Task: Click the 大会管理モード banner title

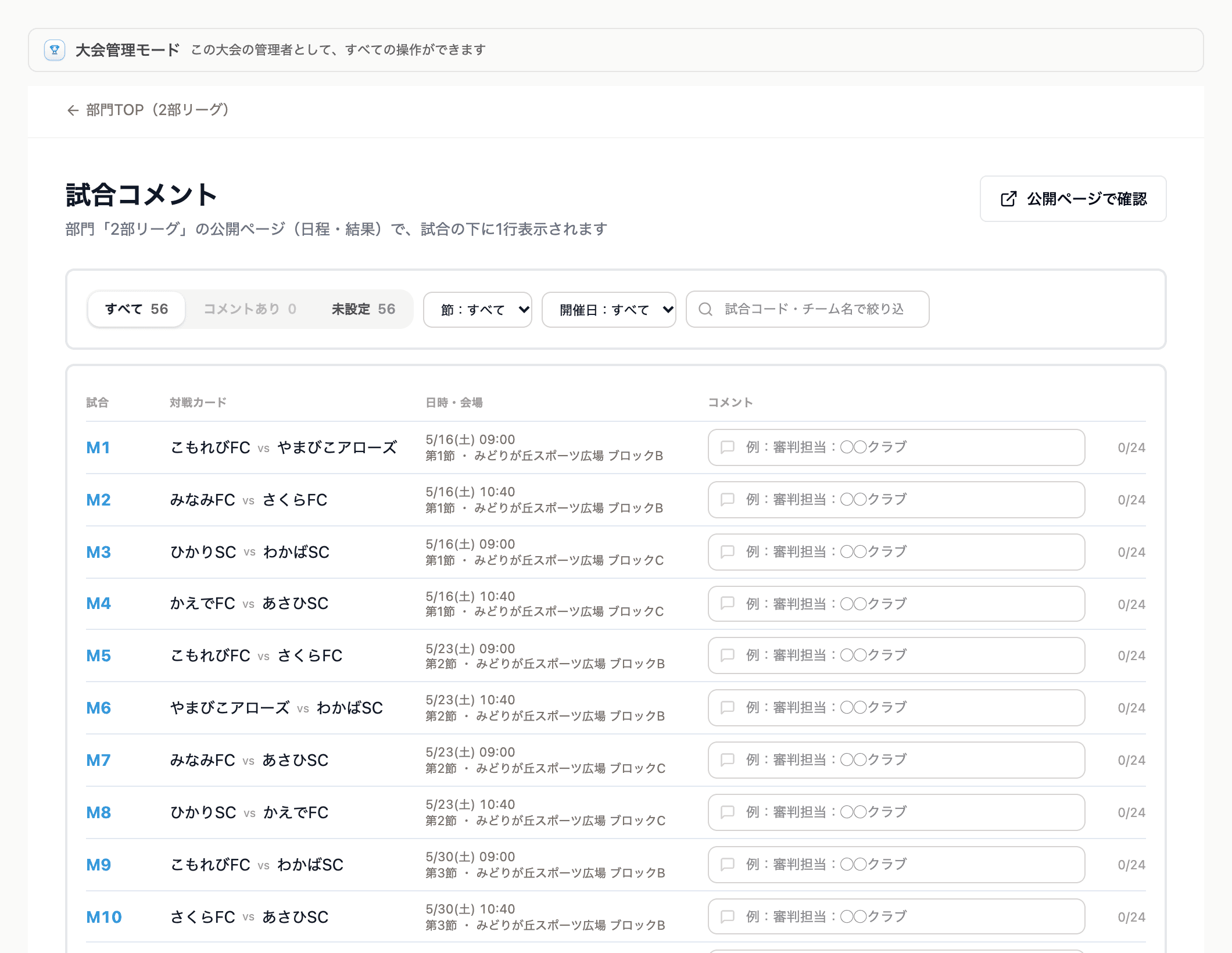Action: point(127,50)
